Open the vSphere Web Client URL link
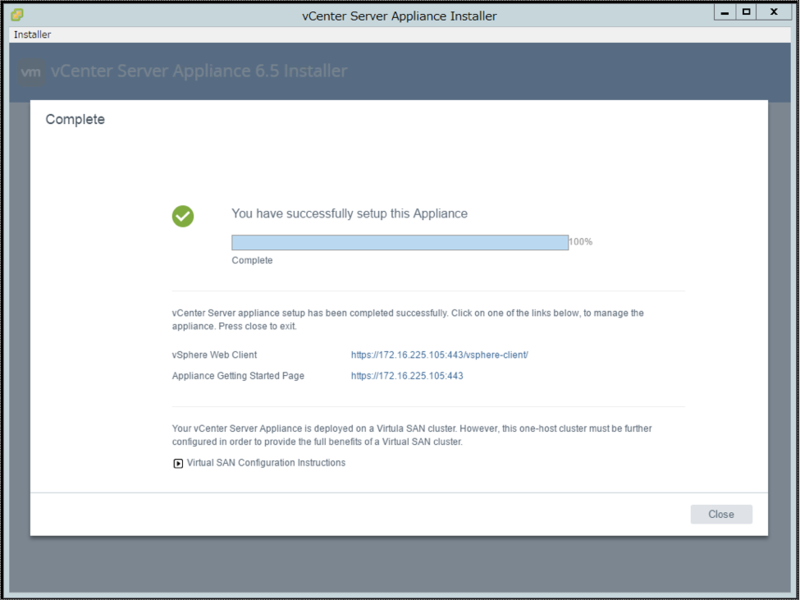Image resolution: width=800 pixels, height=600 pixels. (x=439, y=355)
